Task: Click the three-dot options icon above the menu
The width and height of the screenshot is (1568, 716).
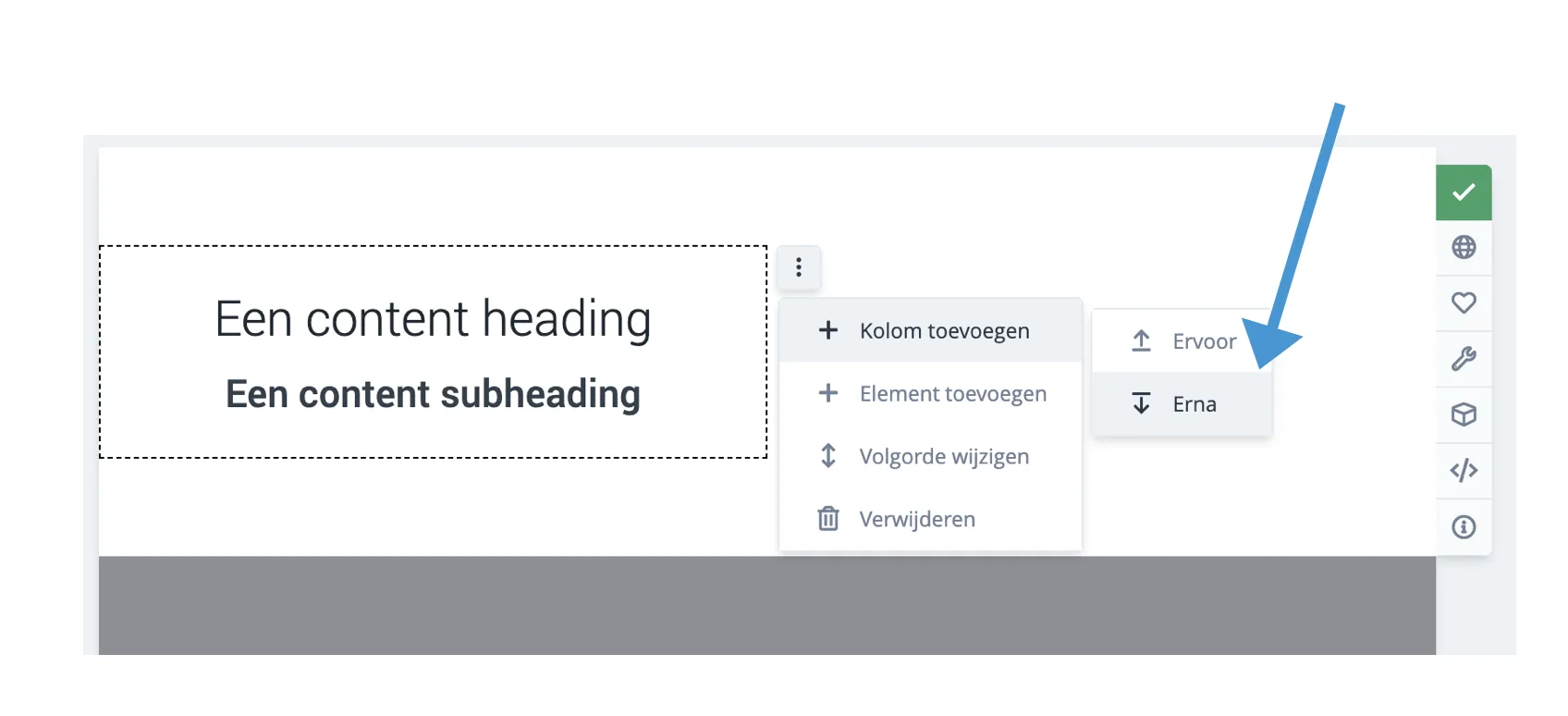Action: [x=799, y=266]
